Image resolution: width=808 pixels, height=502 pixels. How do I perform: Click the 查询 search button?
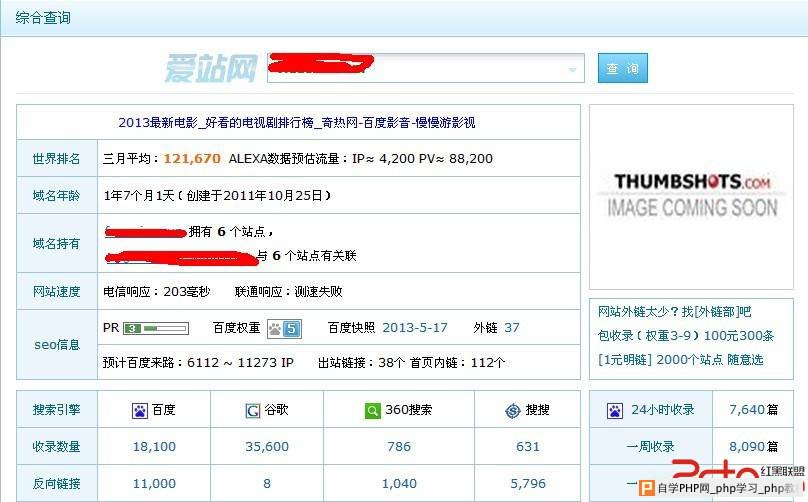coord(622,68)
